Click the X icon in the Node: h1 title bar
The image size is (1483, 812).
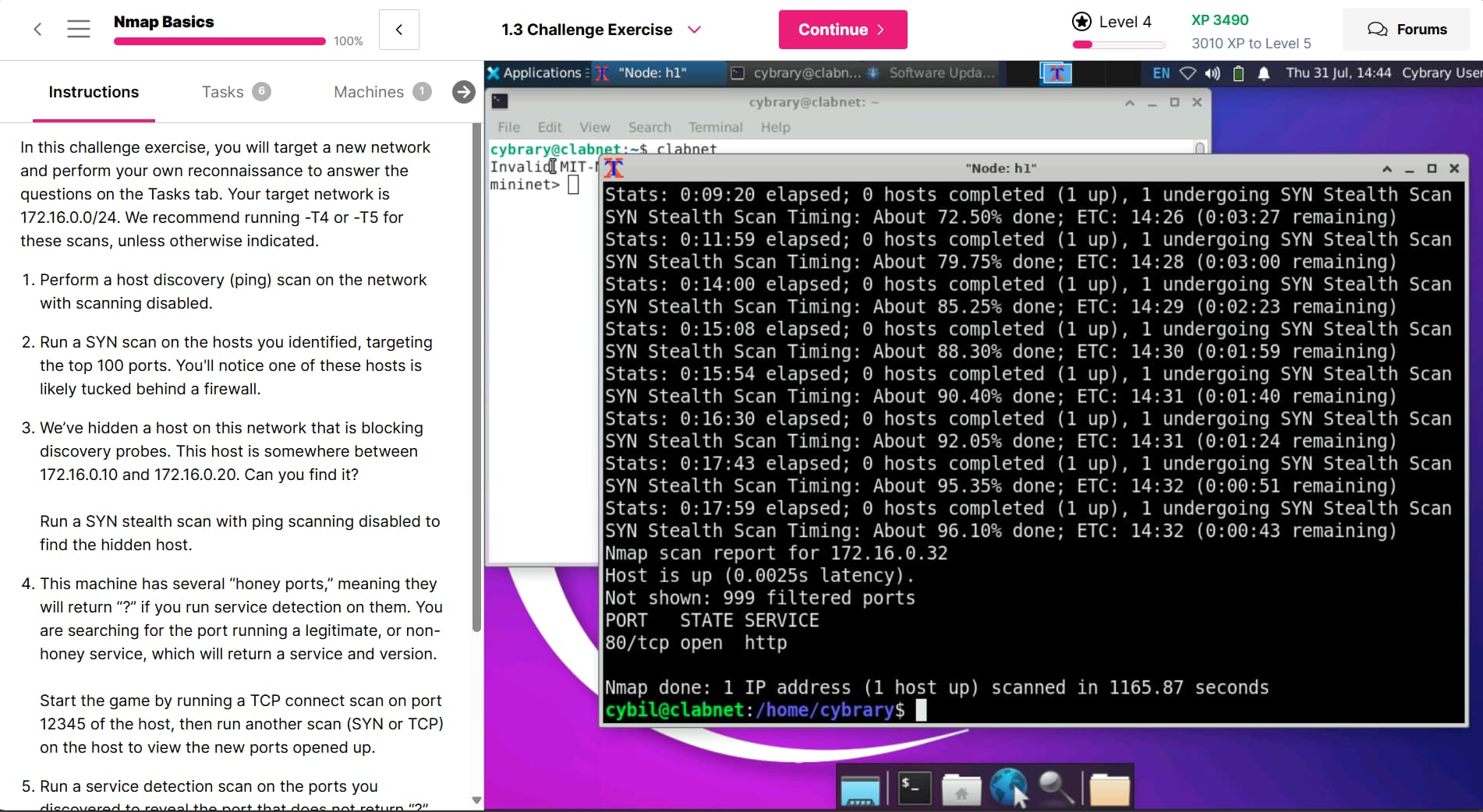pyautogui.click(x=614, y=168)
